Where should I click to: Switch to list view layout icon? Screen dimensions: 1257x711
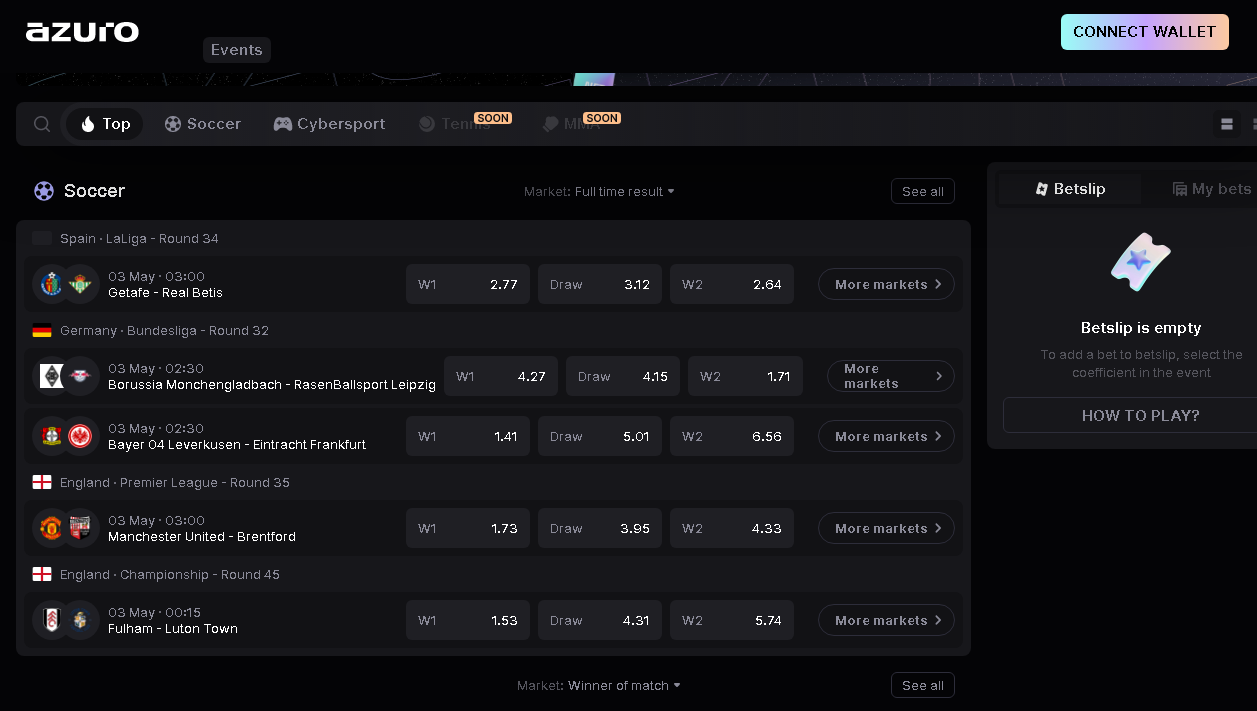[x=1227, y=124]
